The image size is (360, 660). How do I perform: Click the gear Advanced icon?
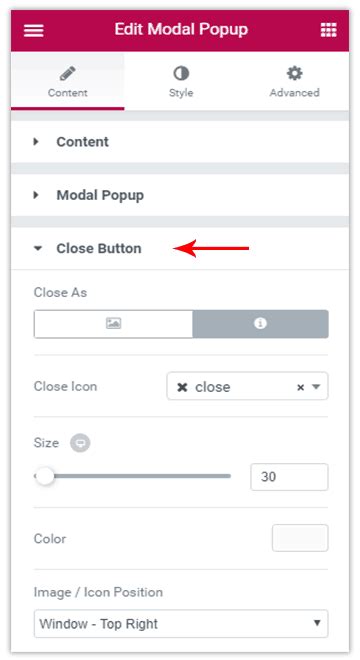294,73
